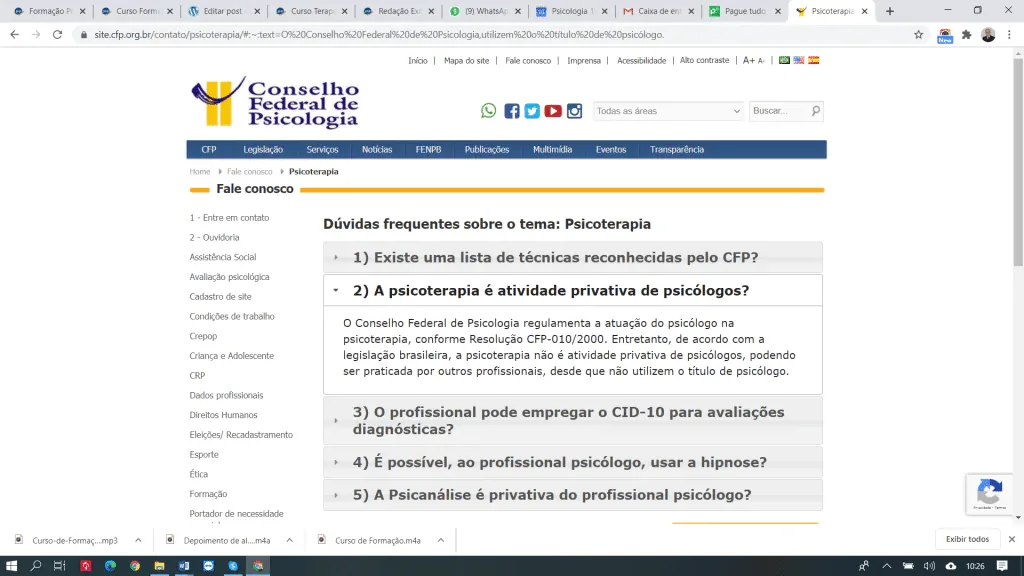The width and height of the screenshot is (1024, 576).
Task: Open the Publicações menu item
Action: click(487, 149)
